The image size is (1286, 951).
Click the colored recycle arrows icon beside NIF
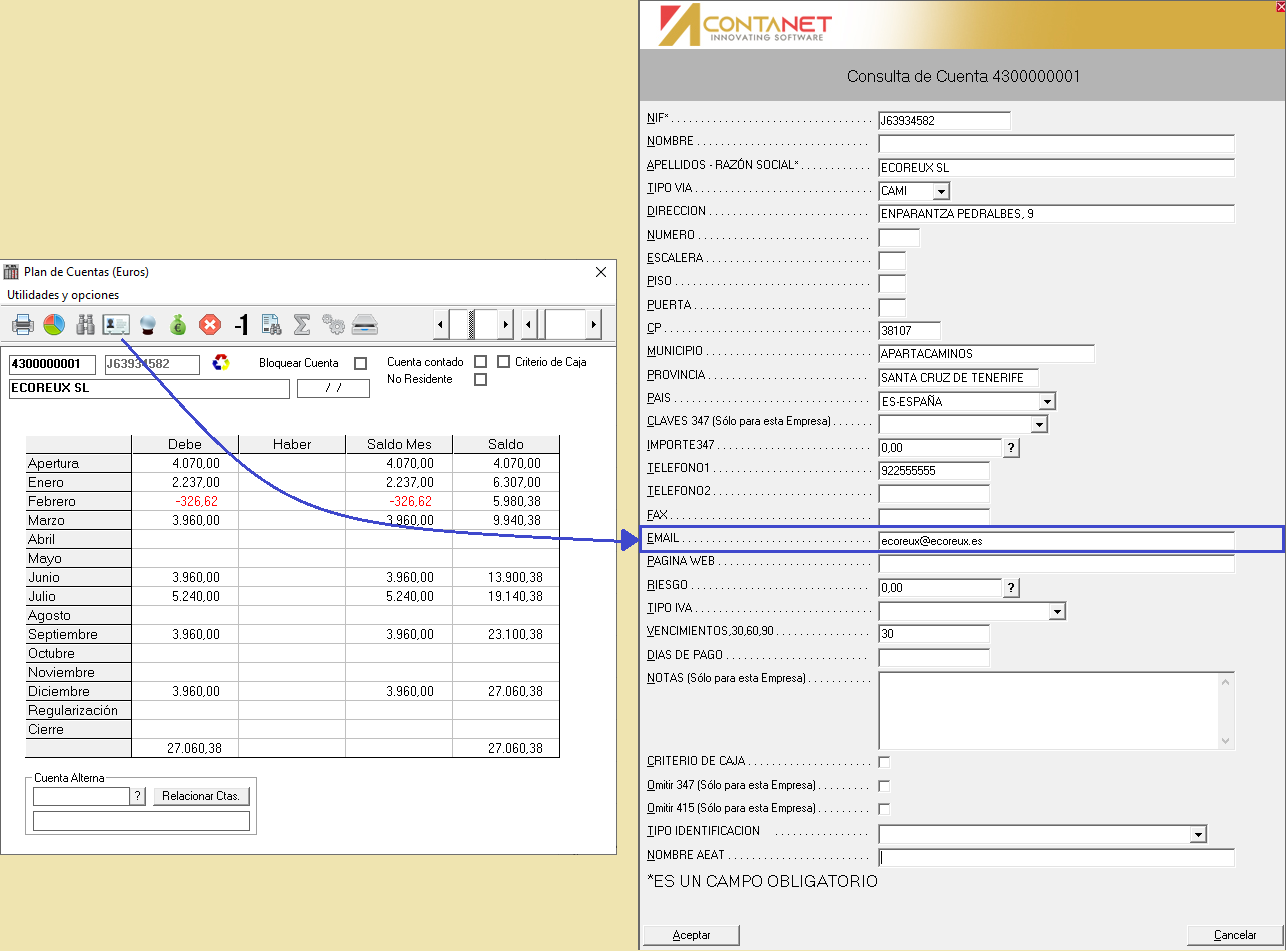[221, 363]
